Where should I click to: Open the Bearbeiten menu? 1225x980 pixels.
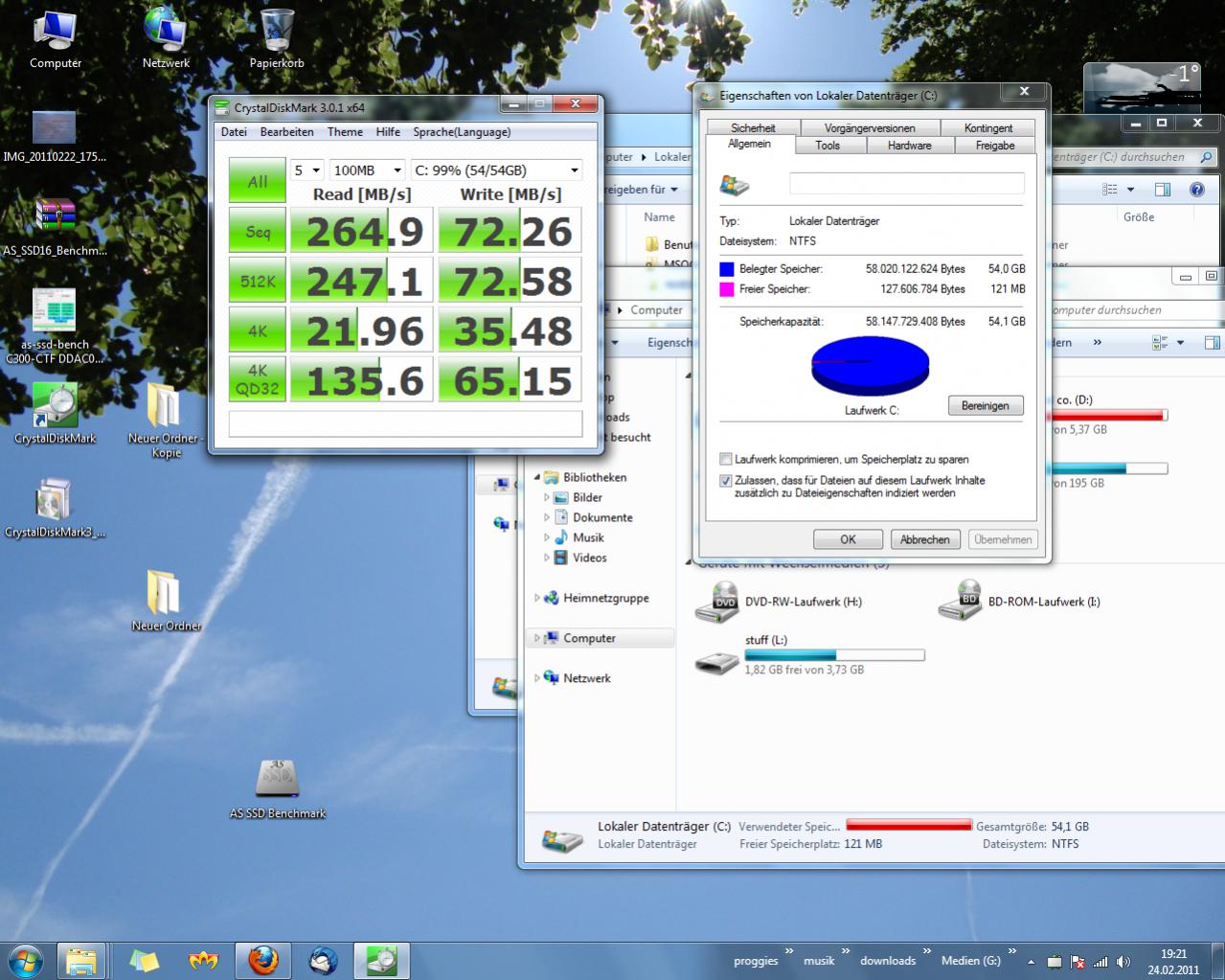point(287,132)
